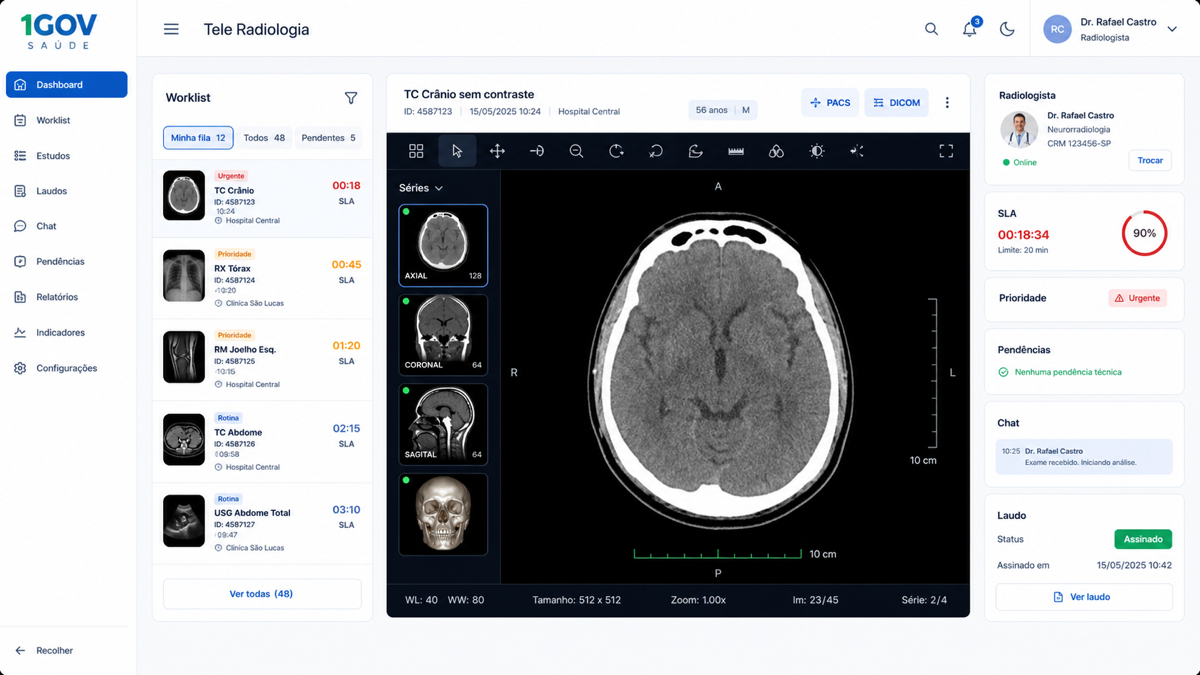Select the AXIAL series thumbnail
This screenshot has height=675, width=1200.
coord(443,245)
